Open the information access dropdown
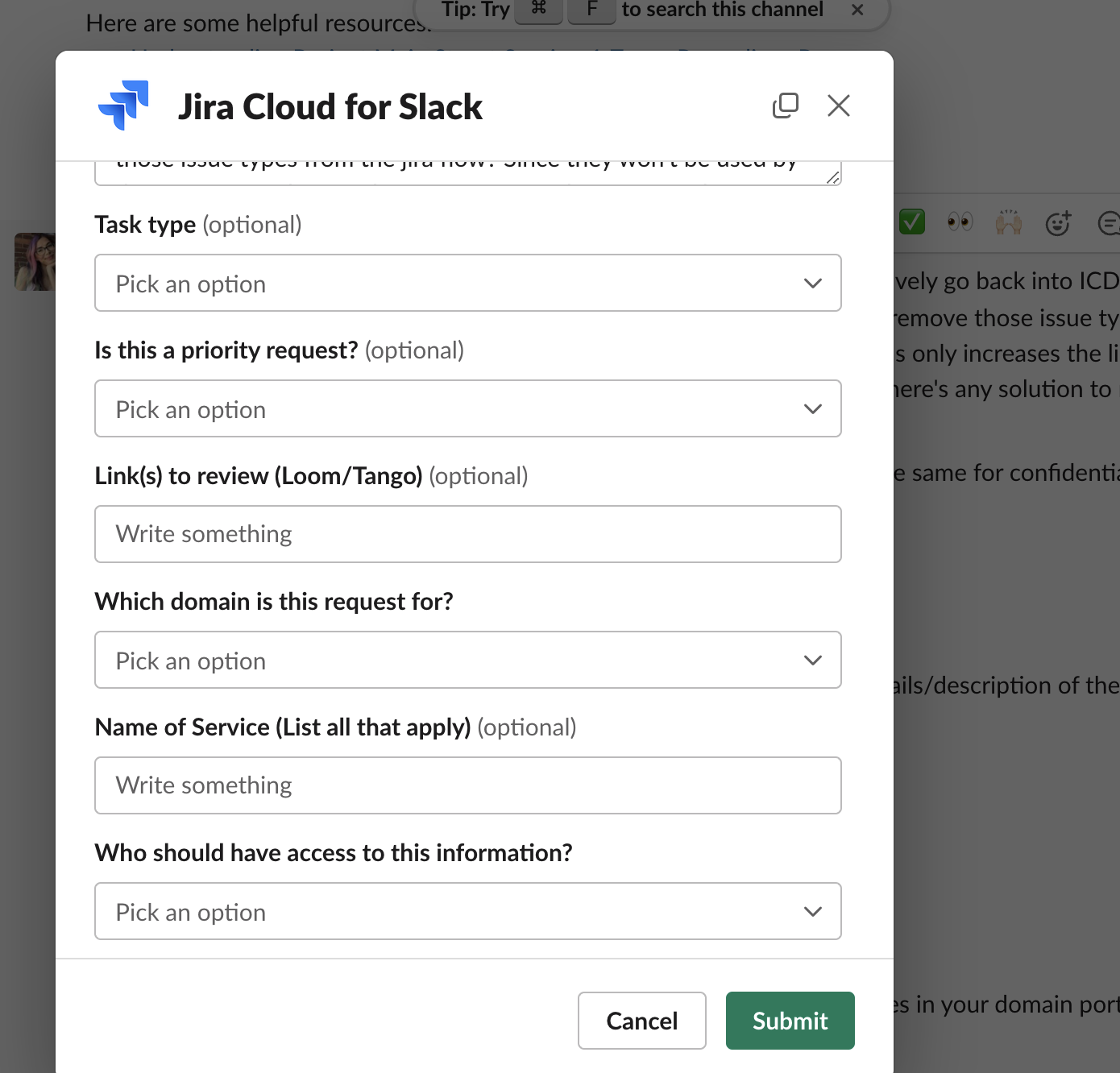Viewport: 1120px width, 1073px height. coord(467,911)
